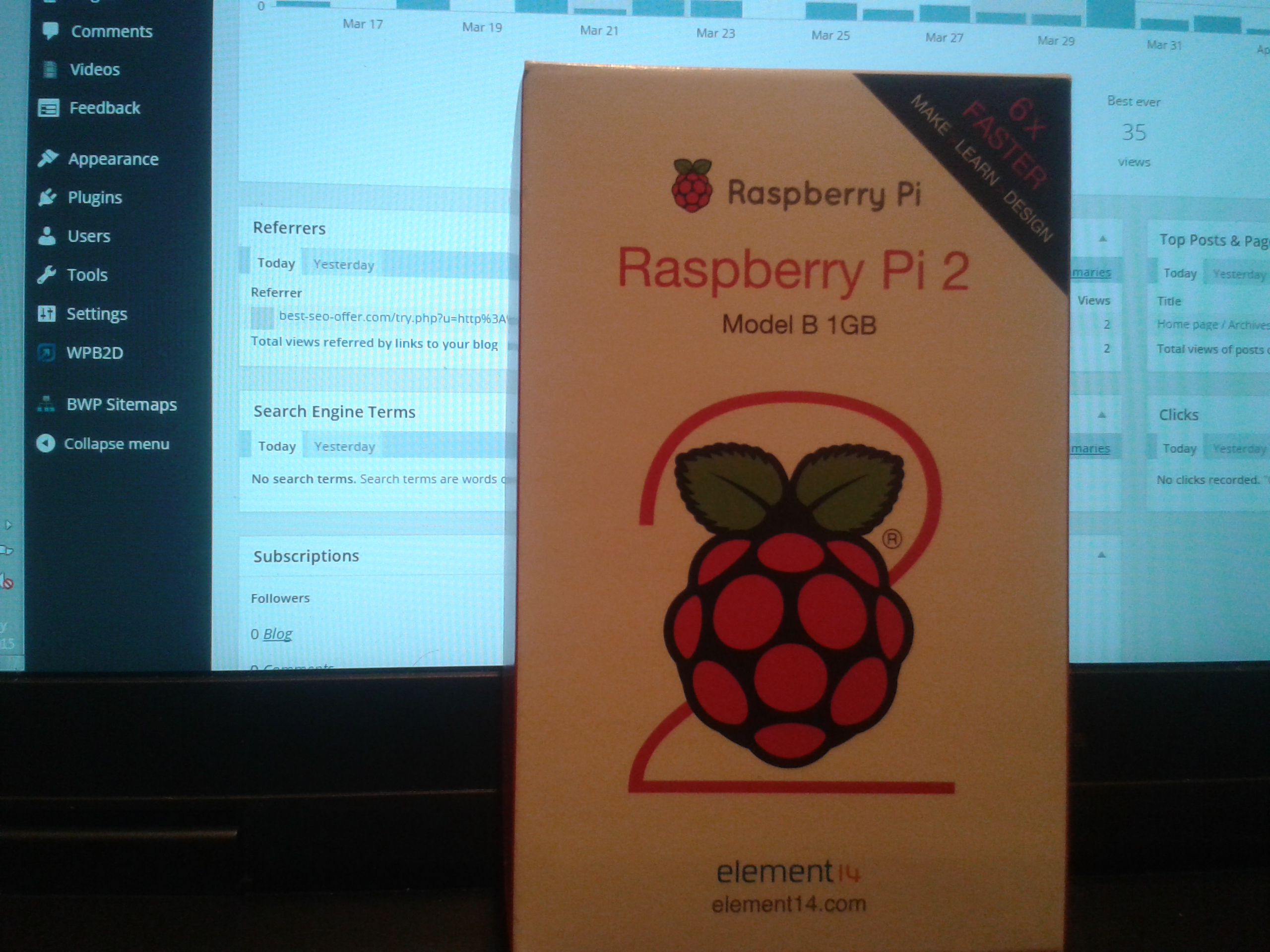Click the Plugins plug icon
This screenshot has width=1270, height=952.
pyautogui.click(x=47, y=197)
